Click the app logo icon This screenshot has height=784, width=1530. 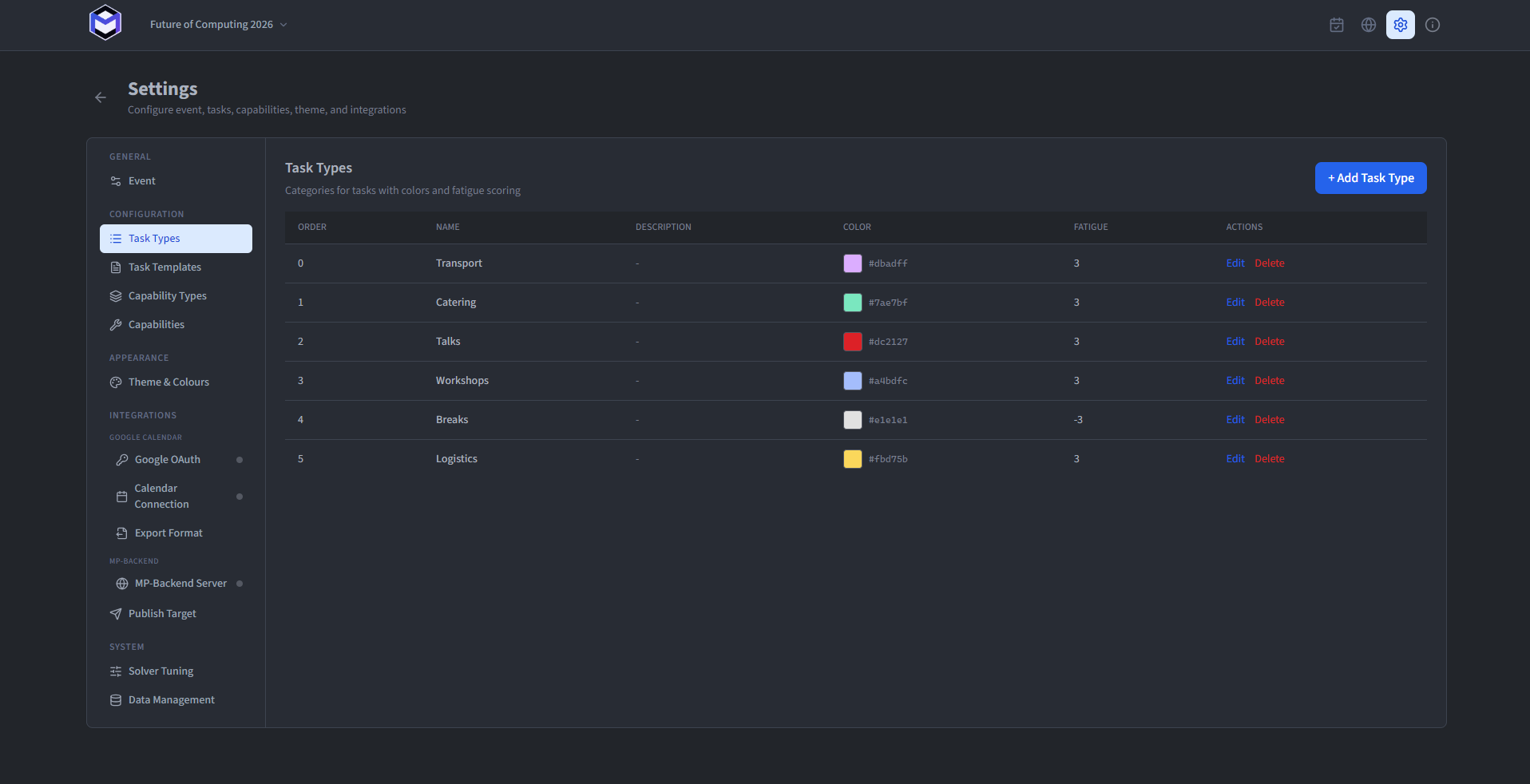[x=105, y=22]
